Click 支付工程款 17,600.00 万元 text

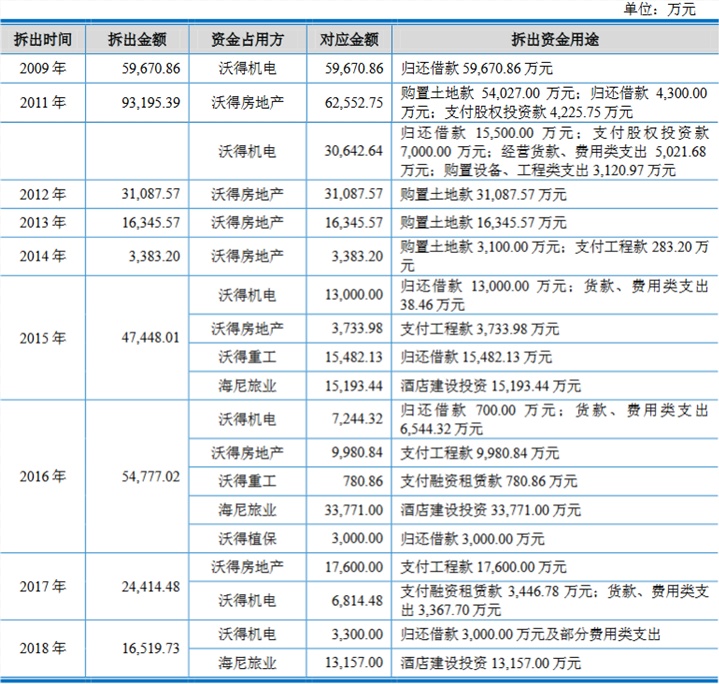[483, 567]
